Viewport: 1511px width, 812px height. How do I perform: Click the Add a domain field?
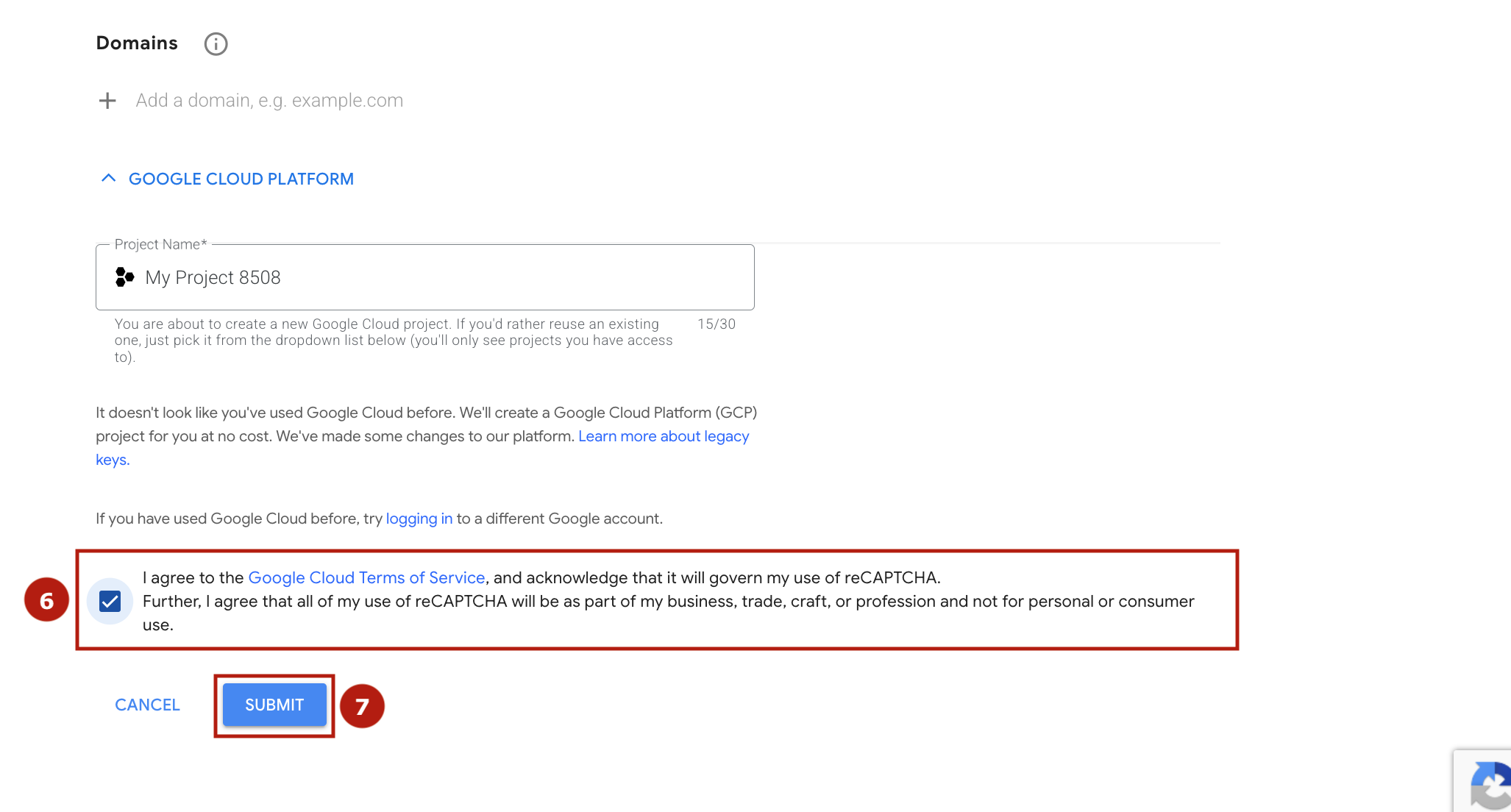269,101
